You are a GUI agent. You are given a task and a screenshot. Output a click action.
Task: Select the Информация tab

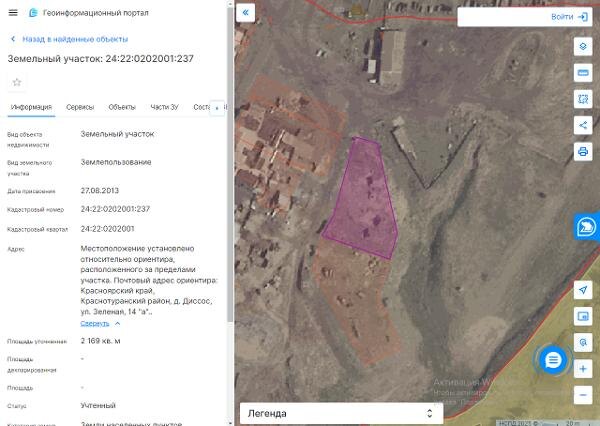click(x=31, y=107)
